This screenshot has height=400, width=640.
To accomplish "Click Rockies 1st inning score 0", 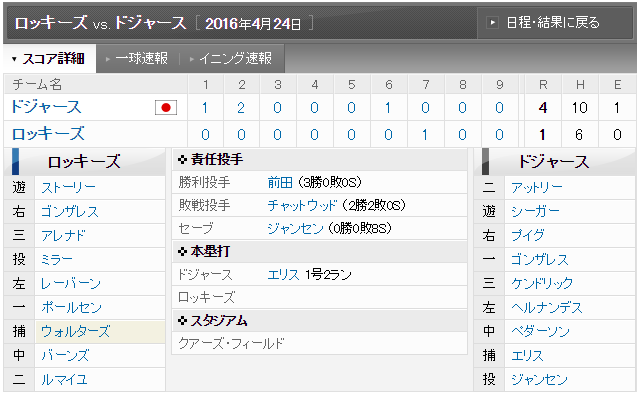I will pyautogui.click(x=205, y=134).
